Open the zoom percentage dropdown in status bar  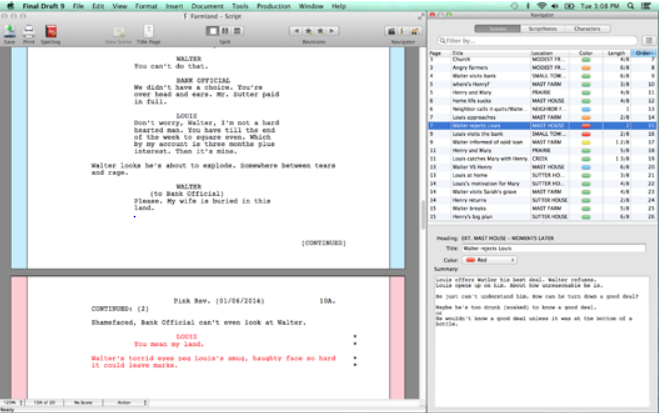click(x=13, y=402)
